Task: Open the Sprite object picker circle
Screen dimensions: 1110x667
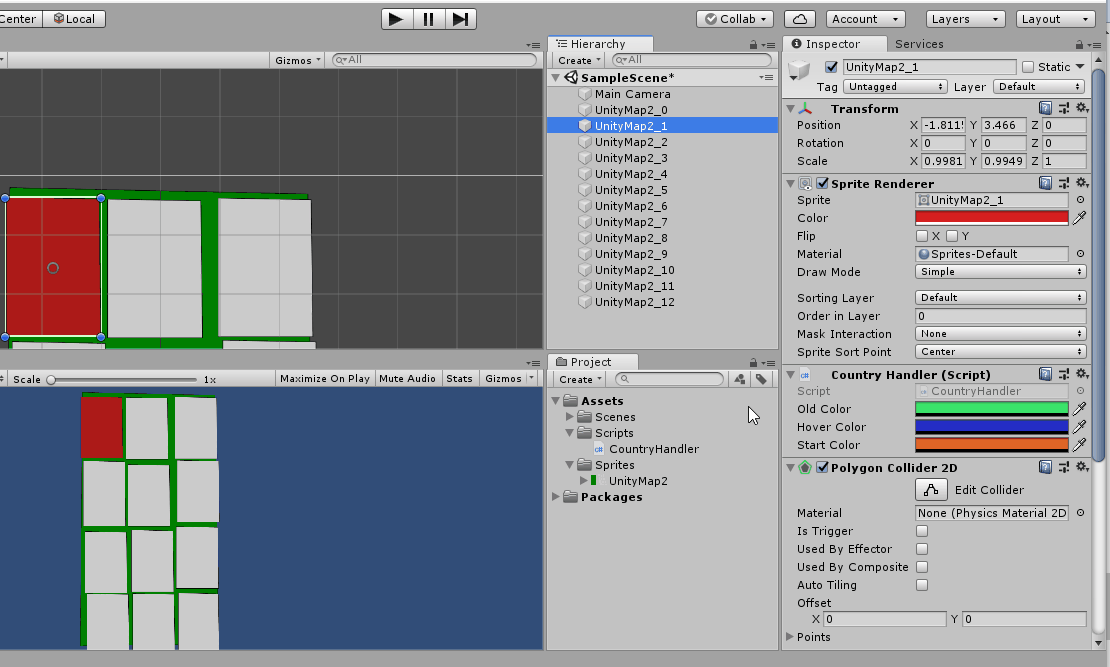Action: [x=1080, y=200]
